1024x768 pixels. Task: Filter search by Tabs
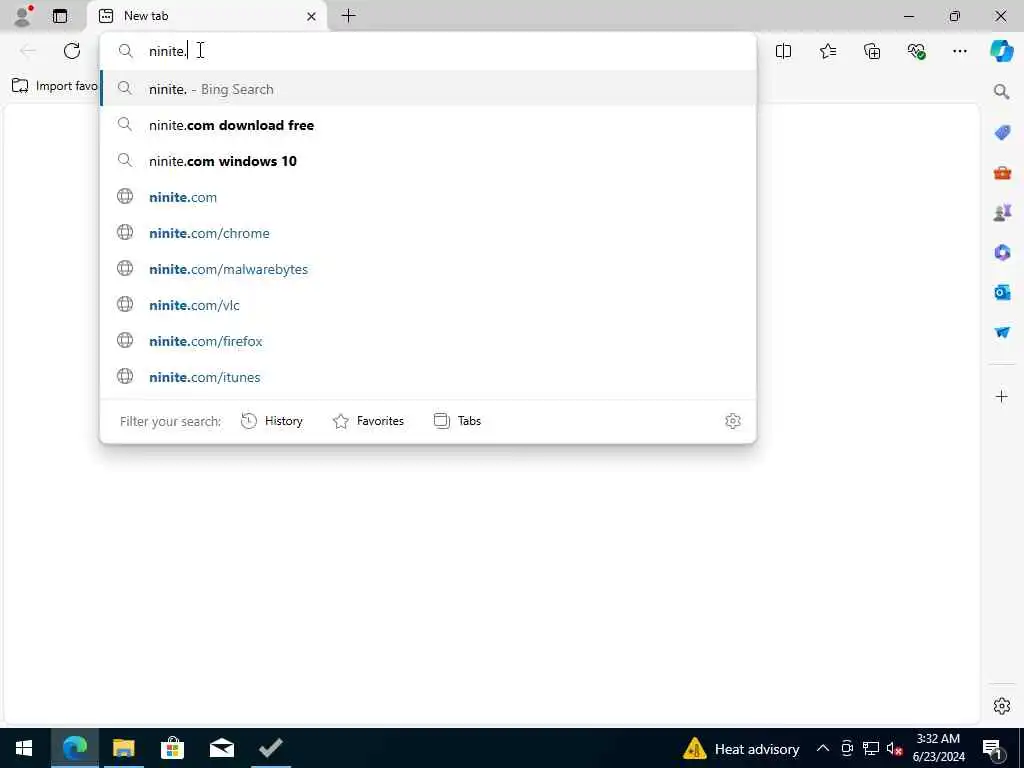click(457, 421)
